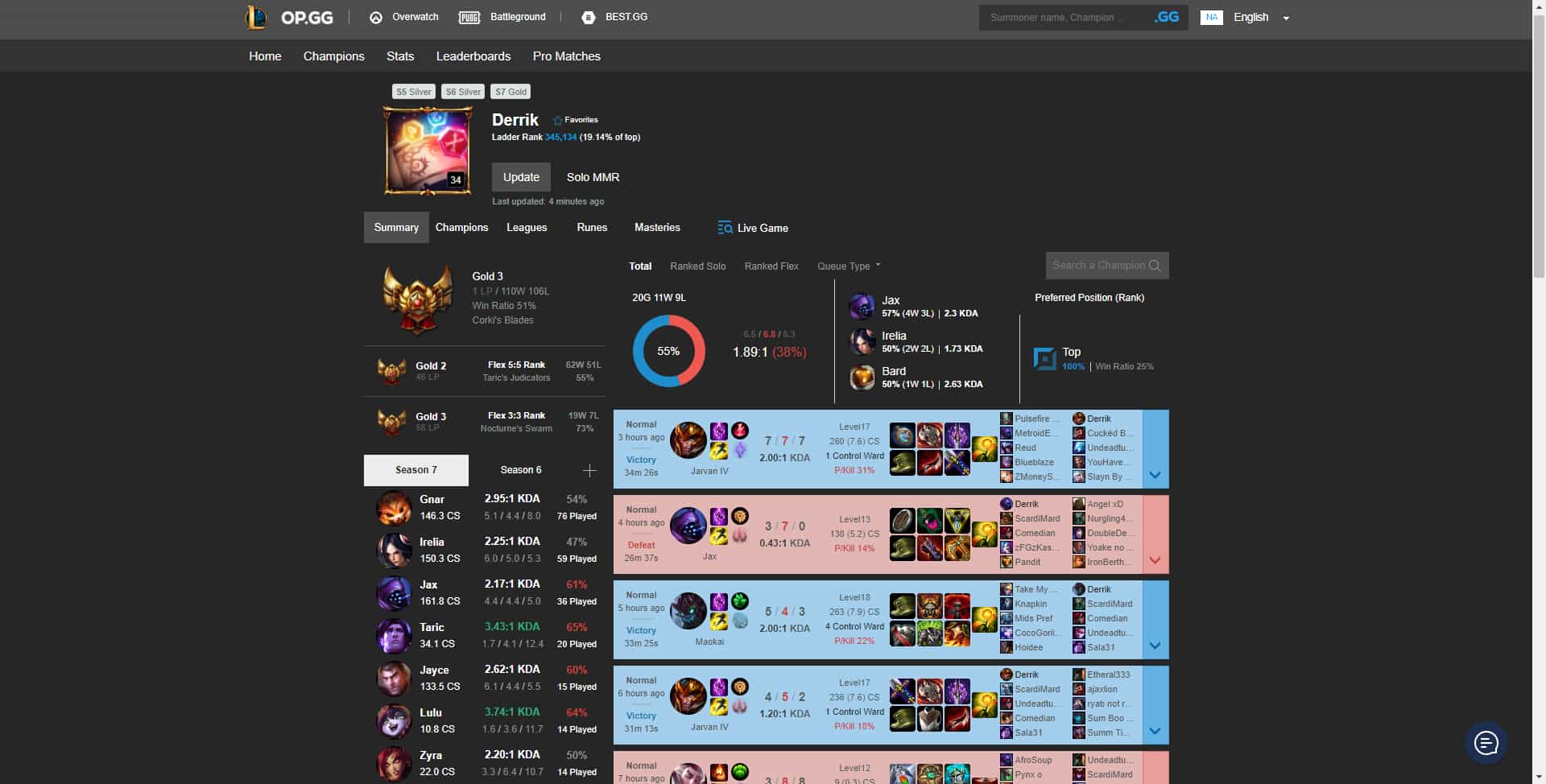The height and width of the screenshot is (784, 1546).
Task: Click the OP.GG logo
Action: click(x=290, y=17)
